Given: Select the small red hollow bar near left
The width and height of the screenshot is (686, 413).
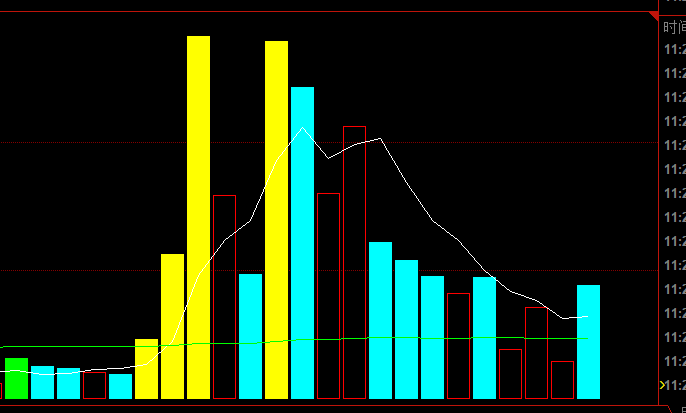Looking at the screenshot, I should click(95, 385).
